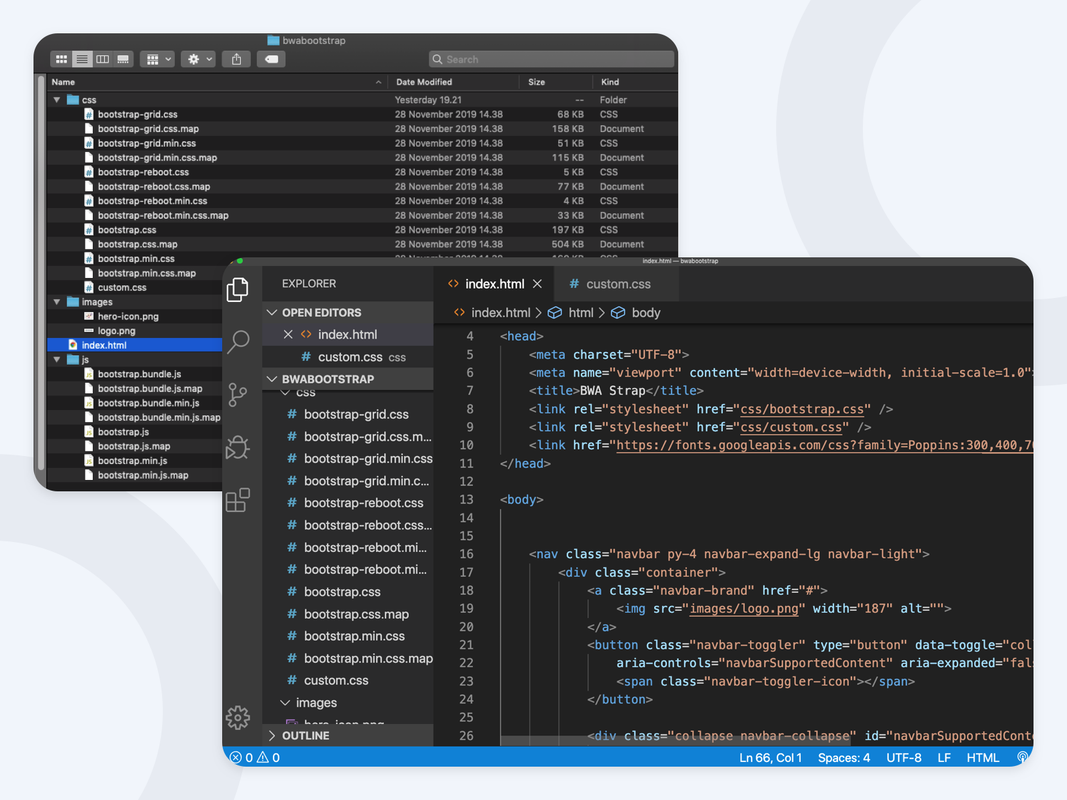The image size is (1067, 800).
Task: Switch Finder to gallery view
Action: click(x=122, y=59)
